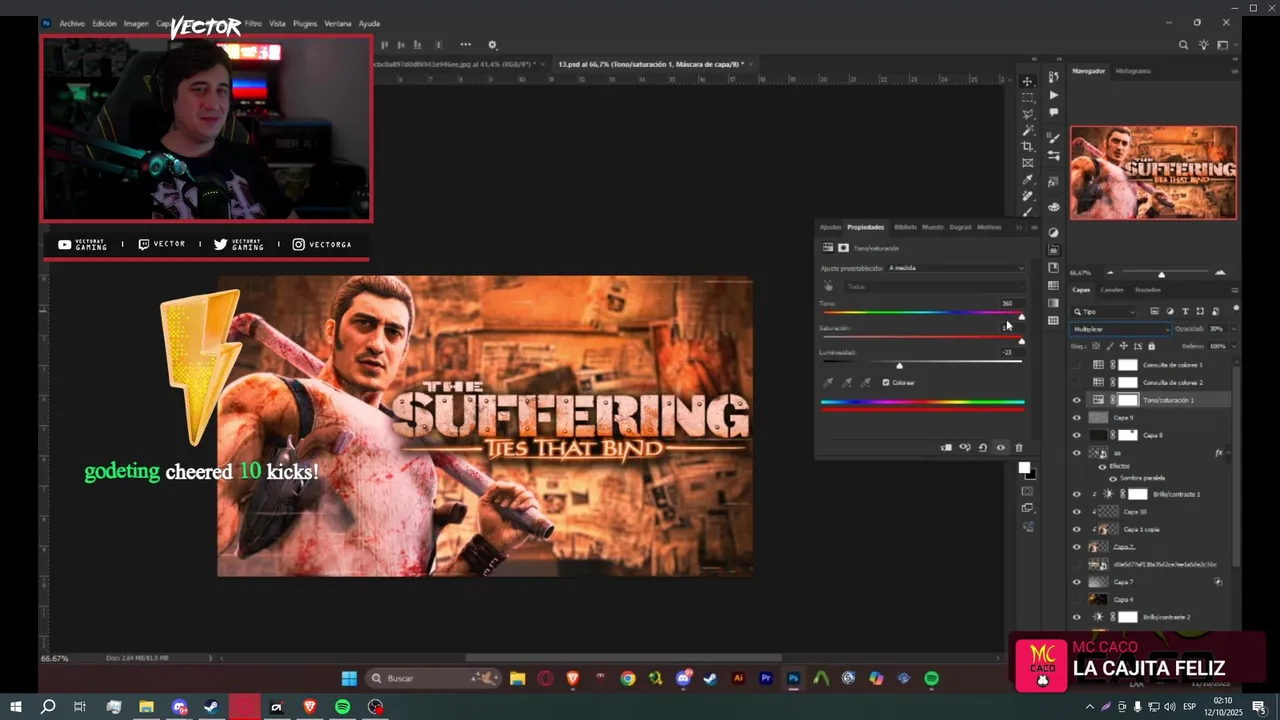Screen dimensions: 1280x720
Task: Open the Adjustments panel circle icon
Action: [1053, 232]
